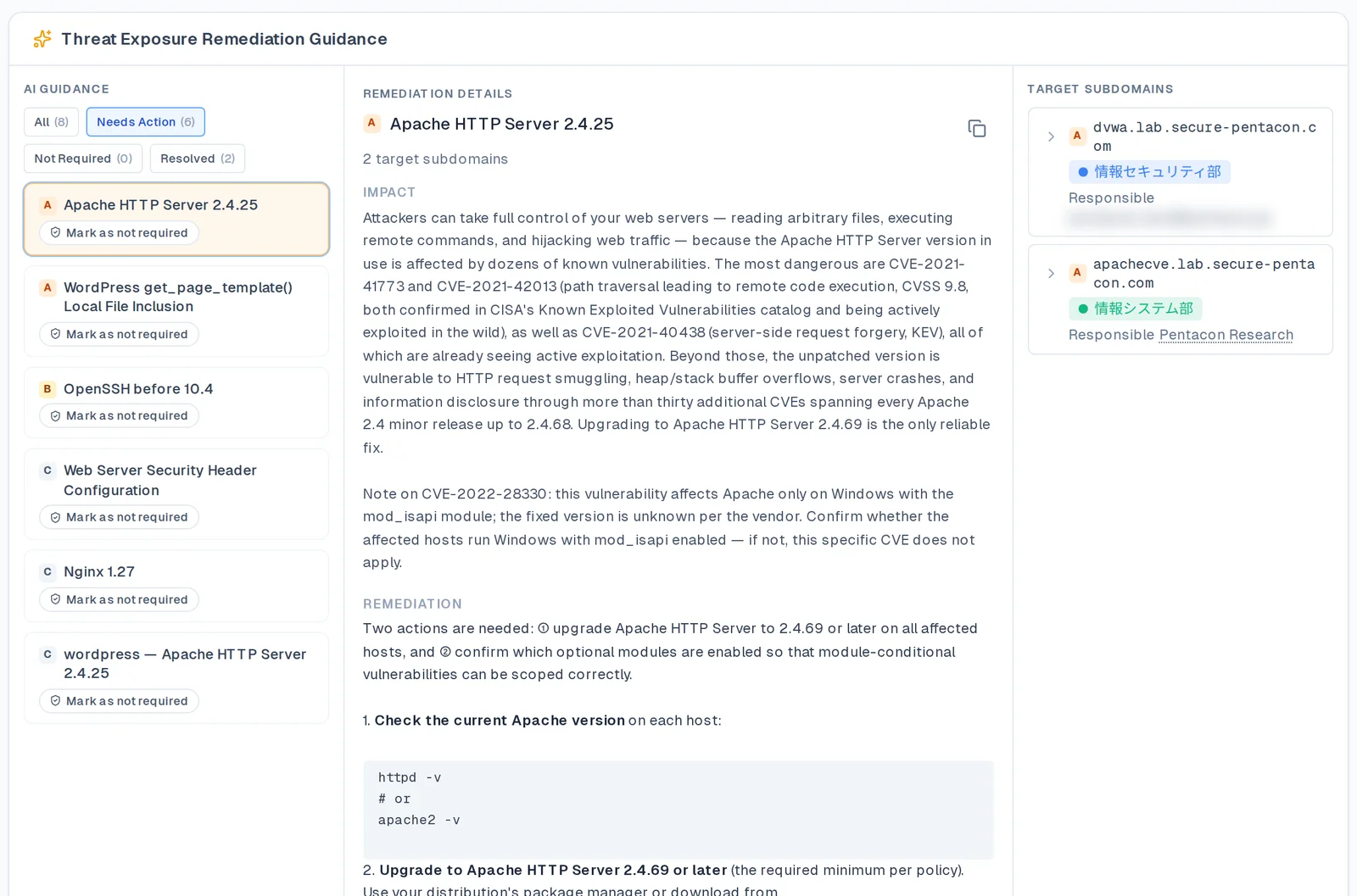Click severity C badge on Nginx 1.27 card

pyautogui.click(x=47, y=572)
